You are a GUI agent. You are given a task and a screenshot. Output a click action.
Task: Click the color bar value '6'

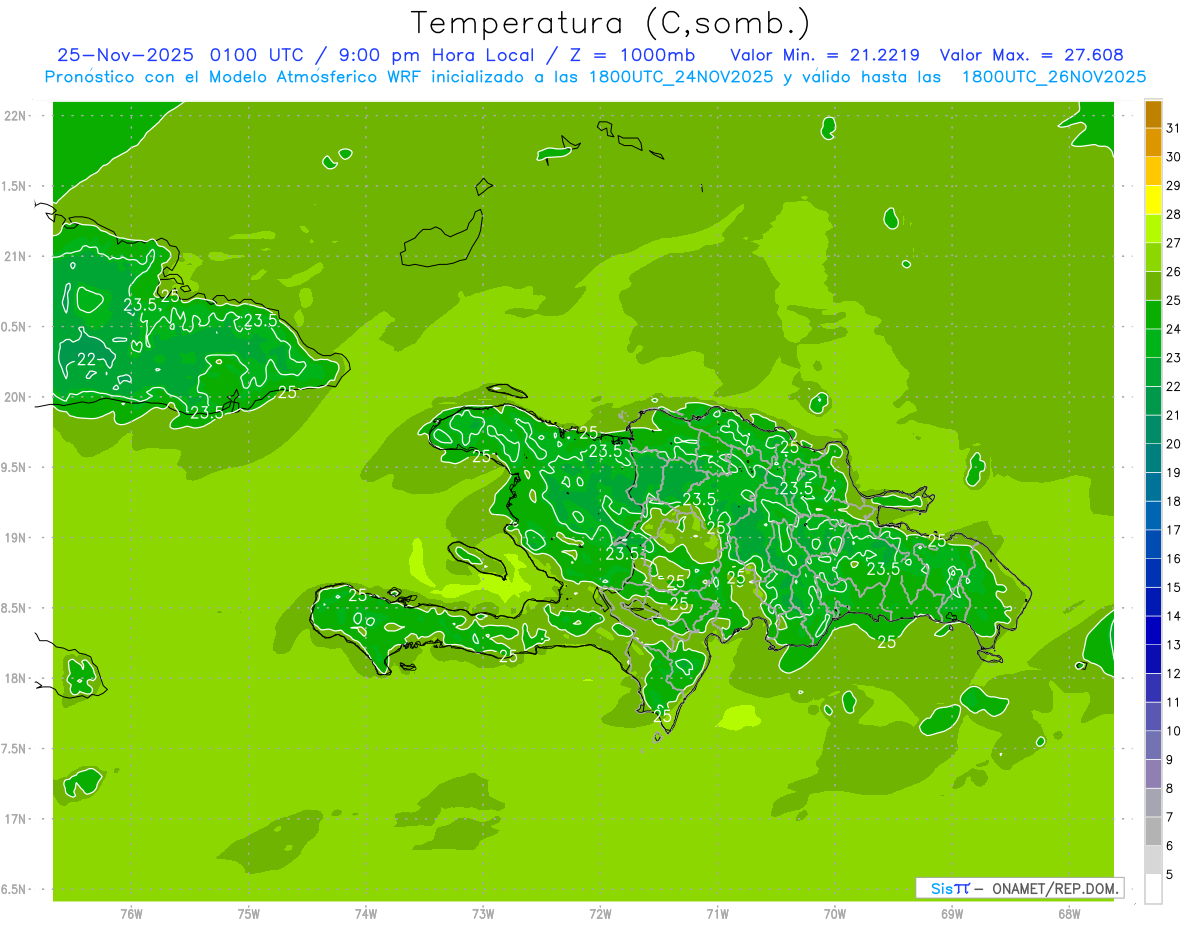point(1170,846)
